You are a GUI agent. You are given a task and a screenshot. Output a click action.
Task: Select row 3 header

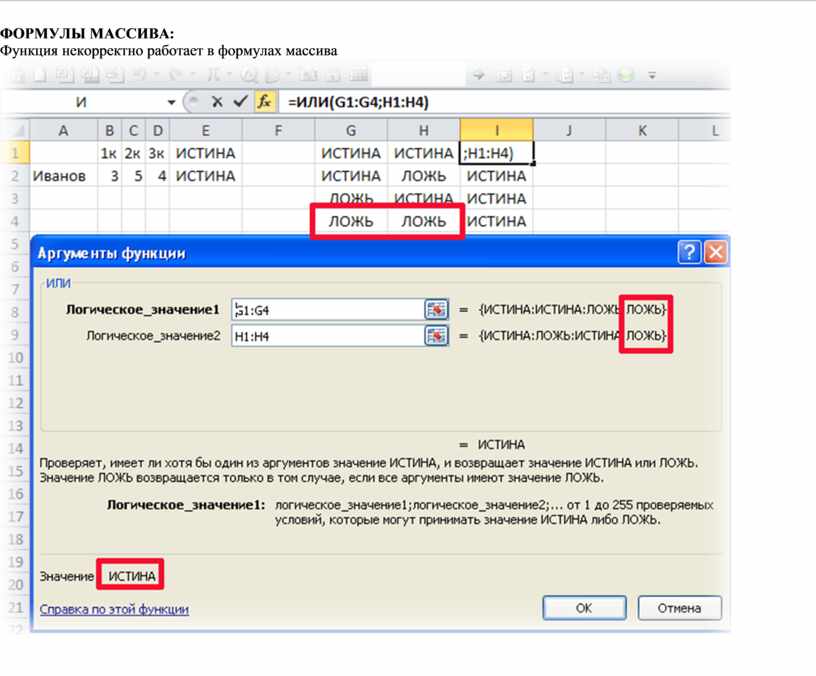click(15, 199)
